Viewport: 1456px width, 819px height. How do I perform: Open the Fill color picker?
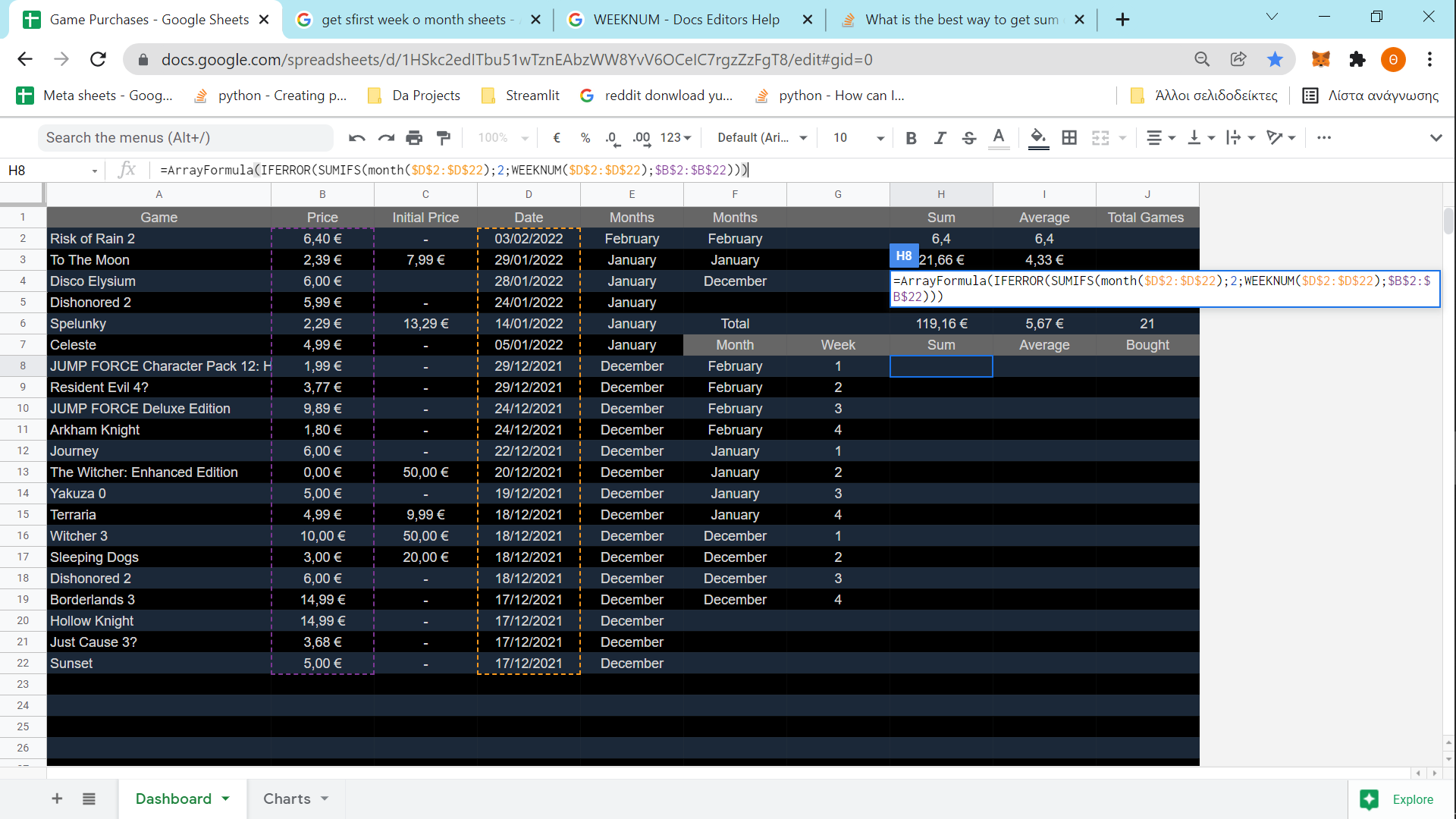(1038, 138)
